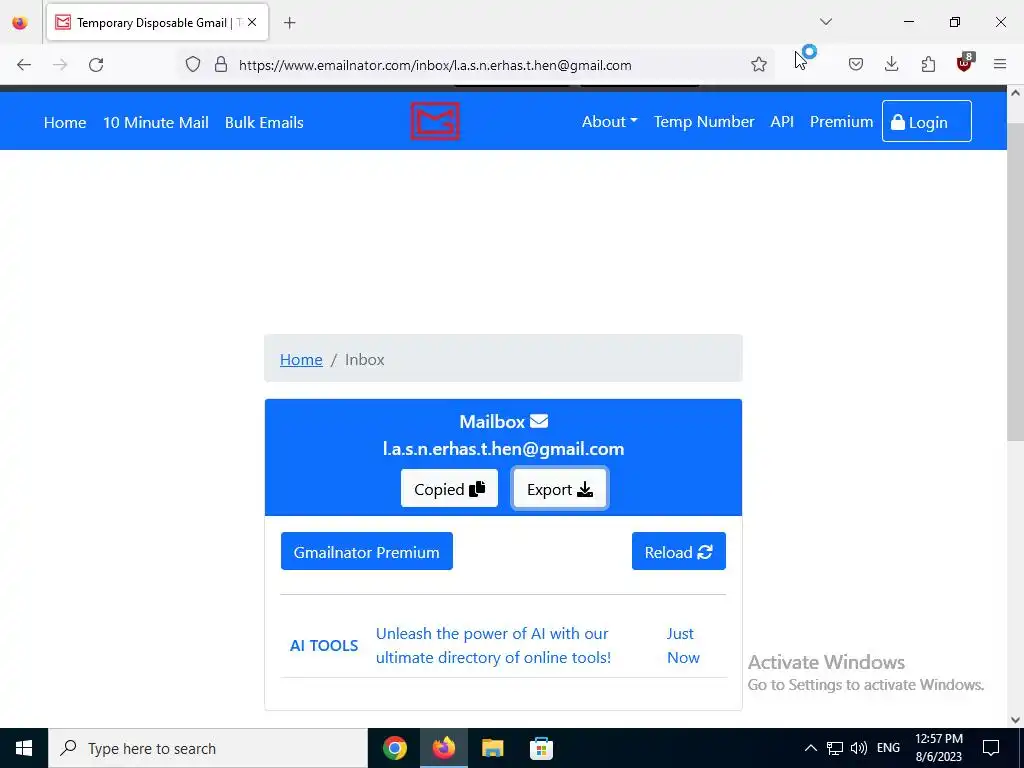
Task: Open the tracking protection shield icon
Action: click(x=193, y=65)
